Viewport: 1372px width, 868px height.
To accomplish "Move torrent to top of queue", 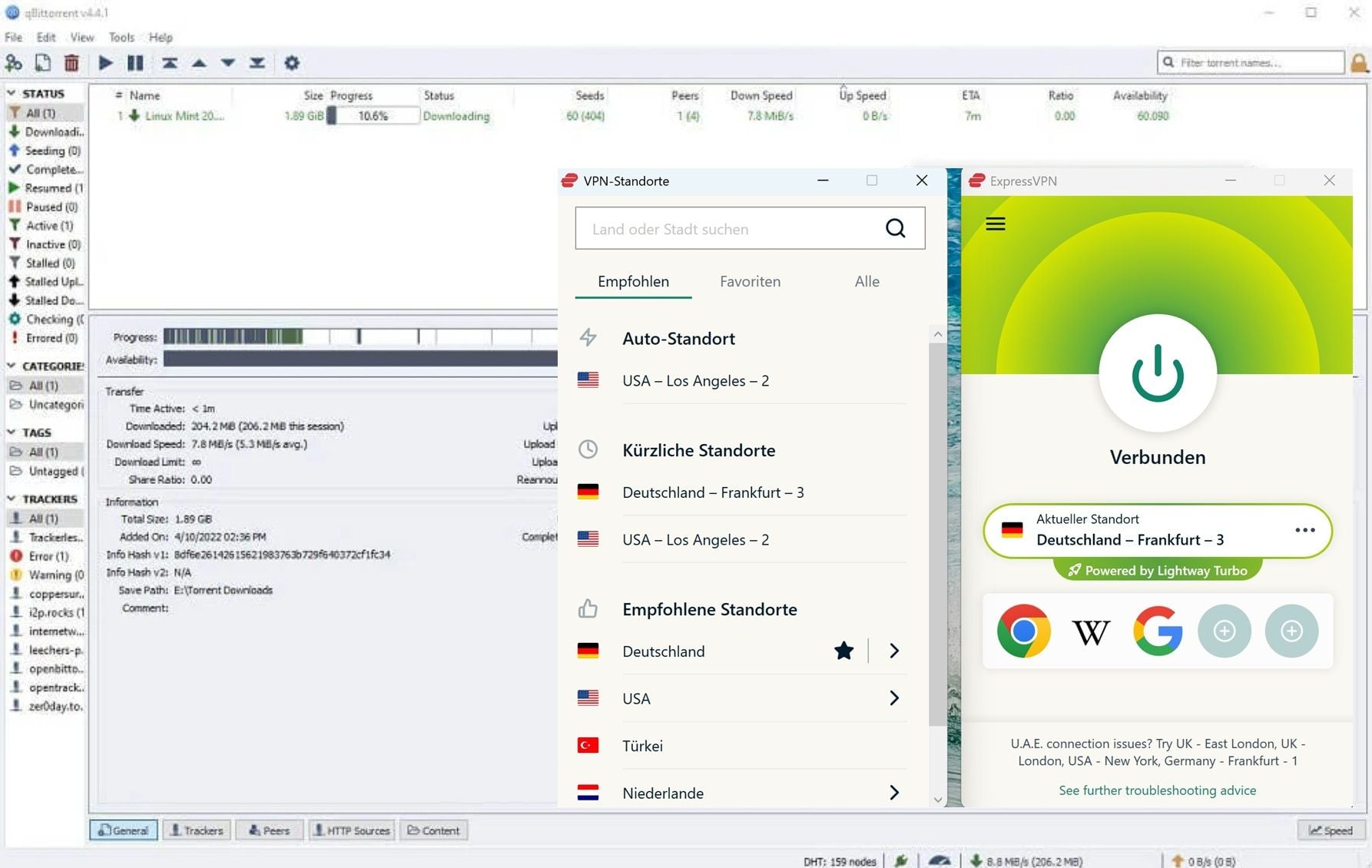I will [x=170, y=63].
